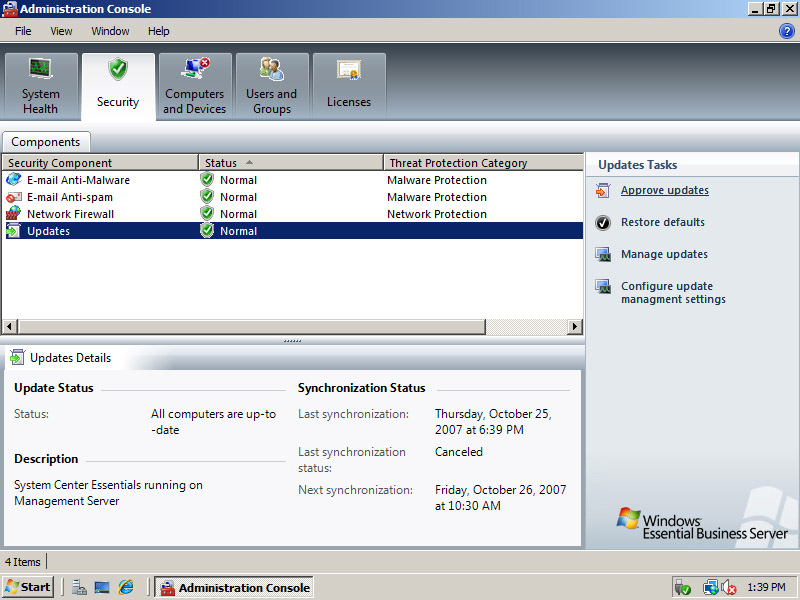800x600 pixels.
Task: Click the network connection tray icon
Action: click(x=710, y=588)
